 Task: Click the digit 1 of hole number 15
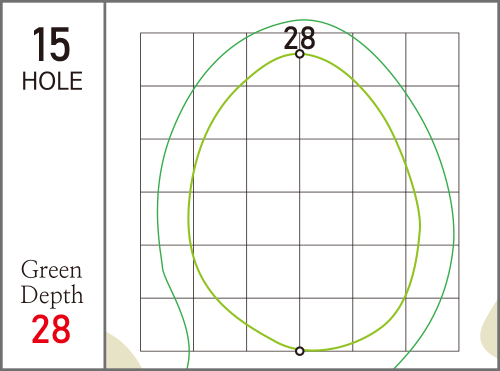pyautogui.click(x=39, y=44)
